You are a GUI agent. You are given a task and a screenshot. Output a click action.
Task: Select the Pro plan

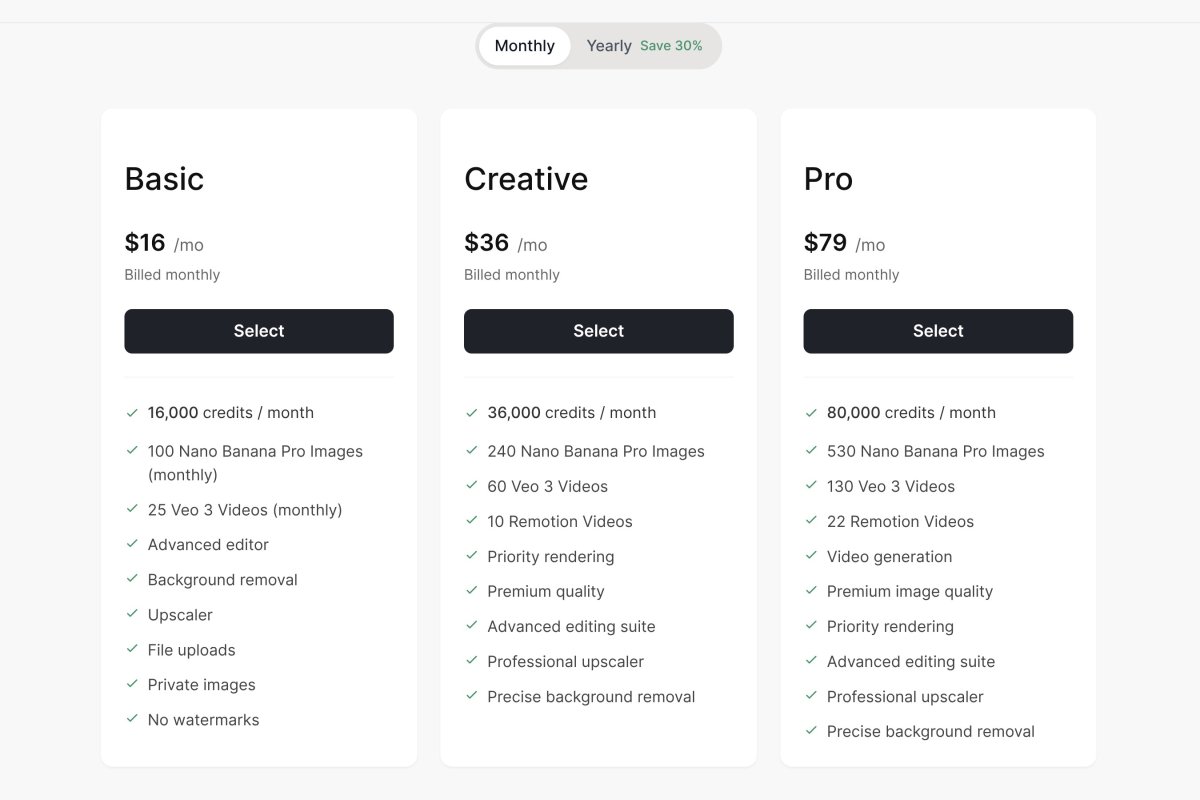click(938, 331)
